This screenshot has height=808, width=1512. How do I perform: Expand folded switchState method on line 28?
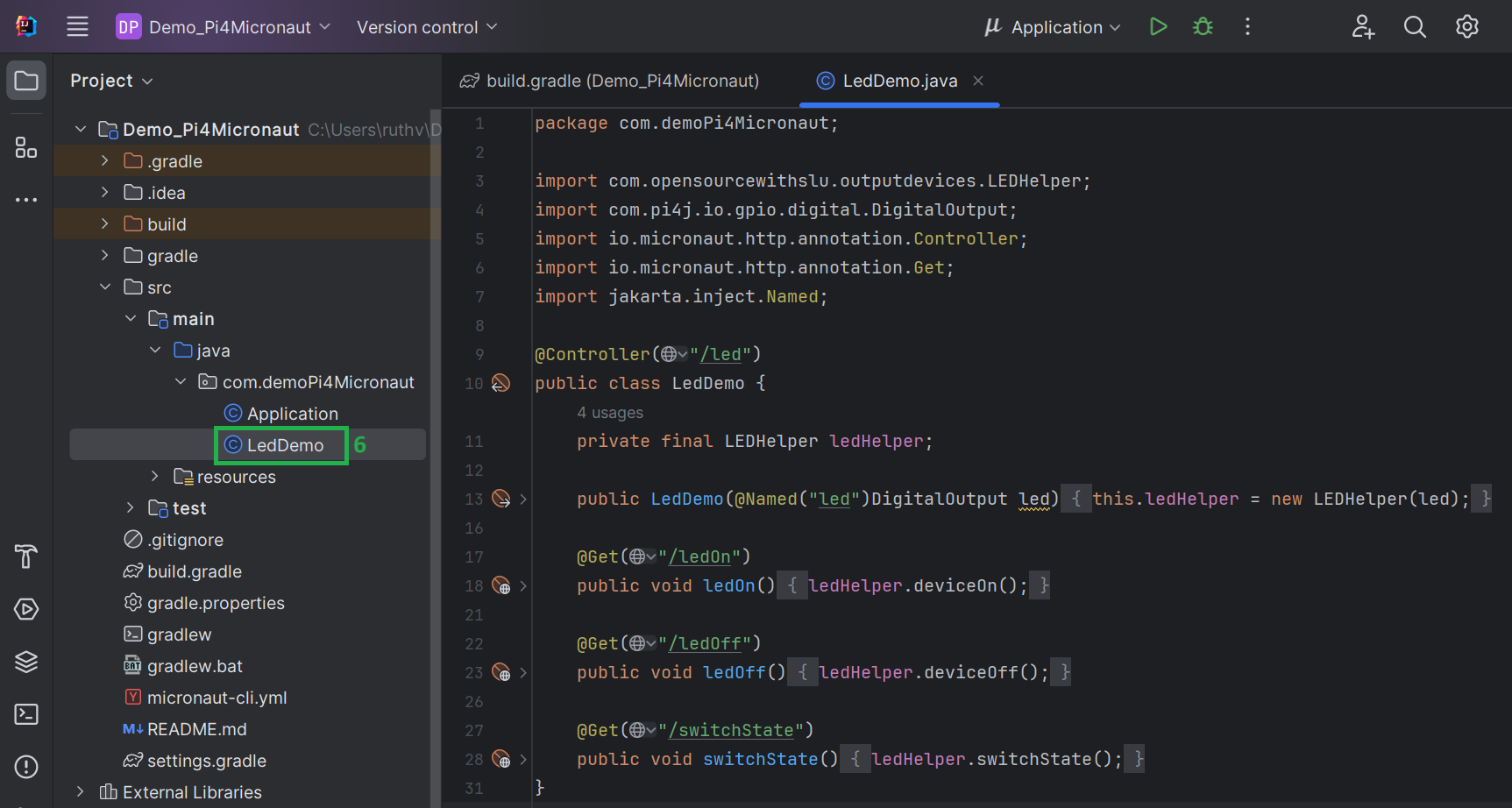point(523,759)
